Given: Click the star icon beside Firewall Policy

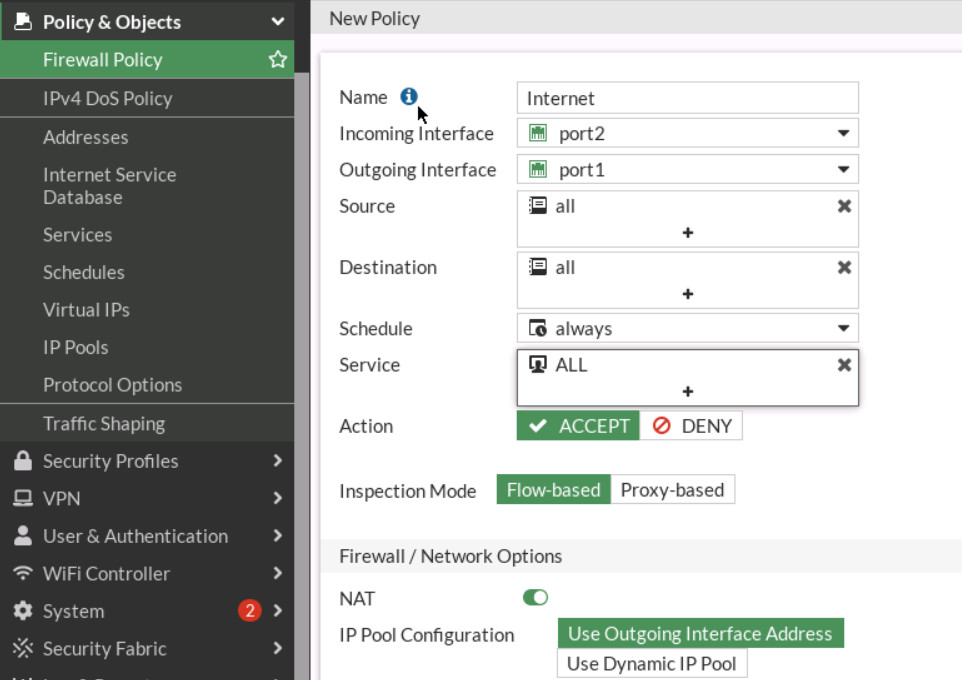Looking at the screenshot, I should coord(275,59).
